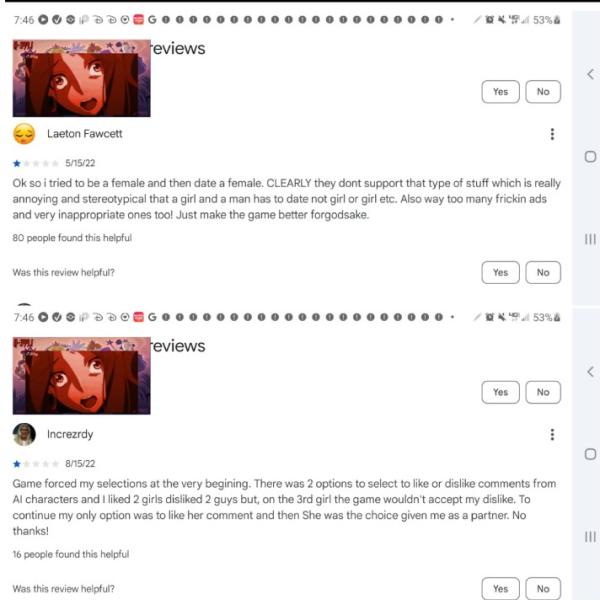Mark Laeton Fawcett review not helpful with No
The image size is (600, 600).
coord(543,272)
